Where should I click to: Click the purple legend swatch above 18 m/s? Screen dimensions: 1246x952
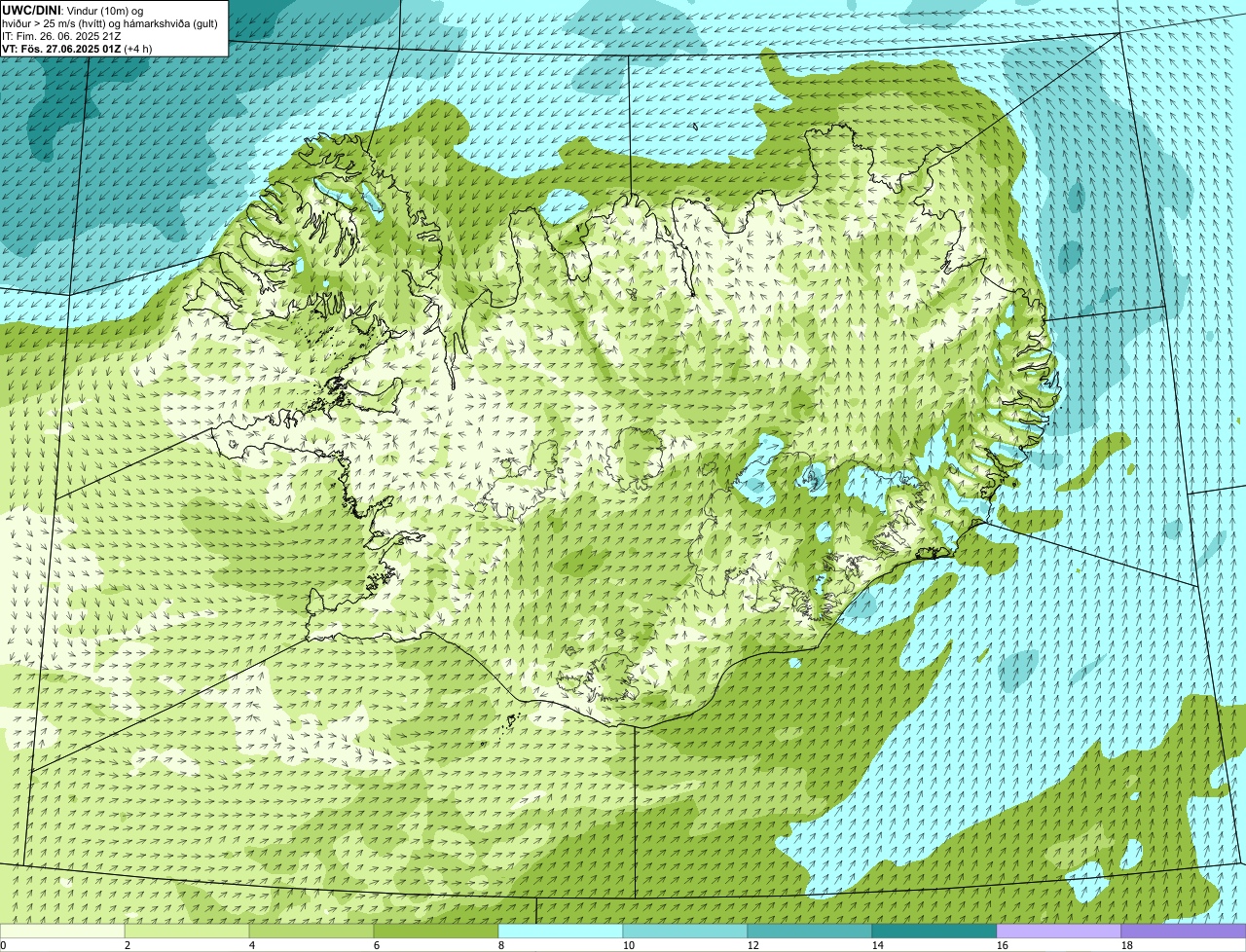1184,931
